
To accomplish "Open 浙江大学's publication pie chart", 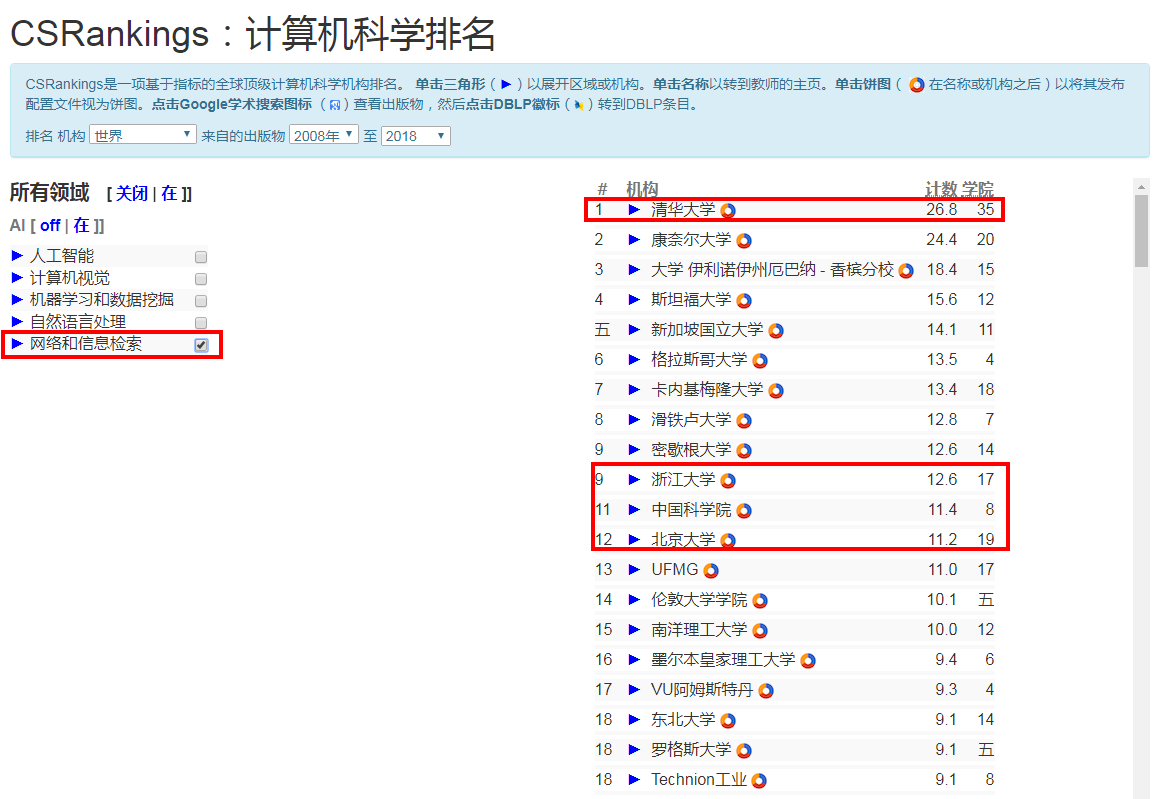I will tap(729, 479).
